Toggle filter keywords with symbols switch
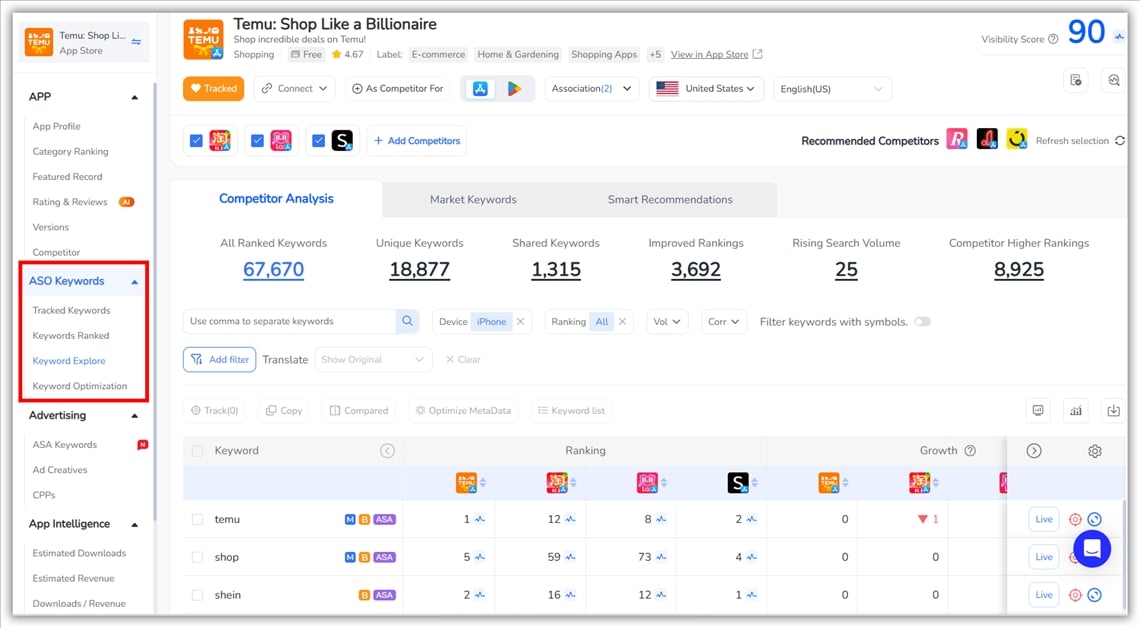This screenshot has height=628, width=1140. pos(921,321)
